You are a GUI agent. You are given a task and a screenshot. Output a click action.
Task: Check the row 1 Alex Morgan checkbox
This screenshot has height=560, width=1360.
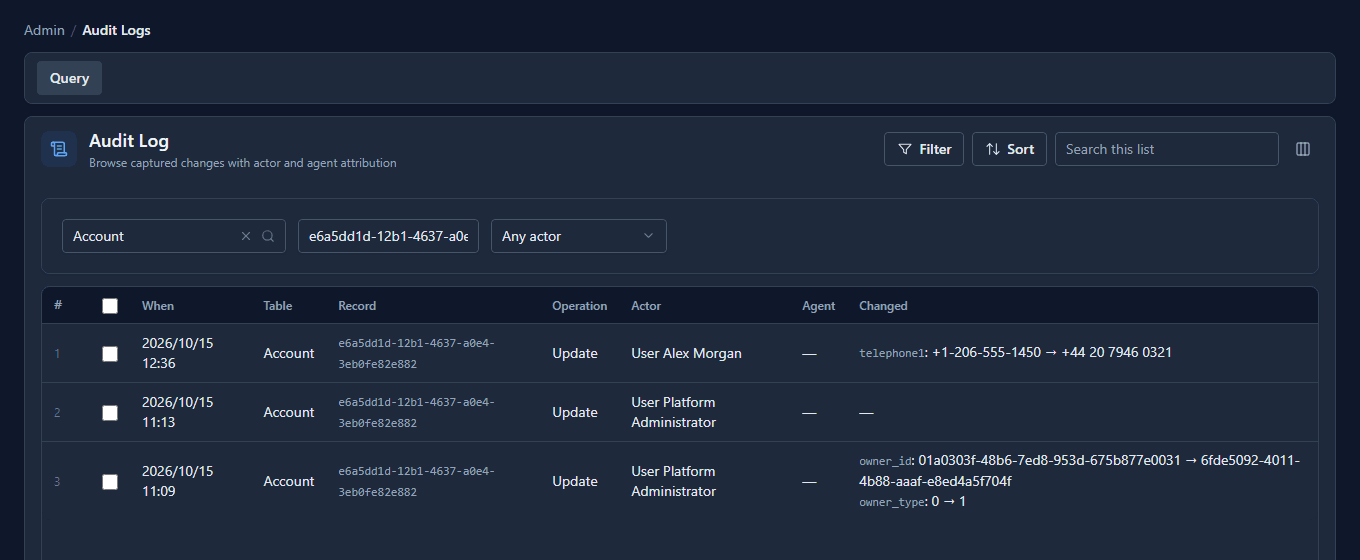(x=110, y=353)
